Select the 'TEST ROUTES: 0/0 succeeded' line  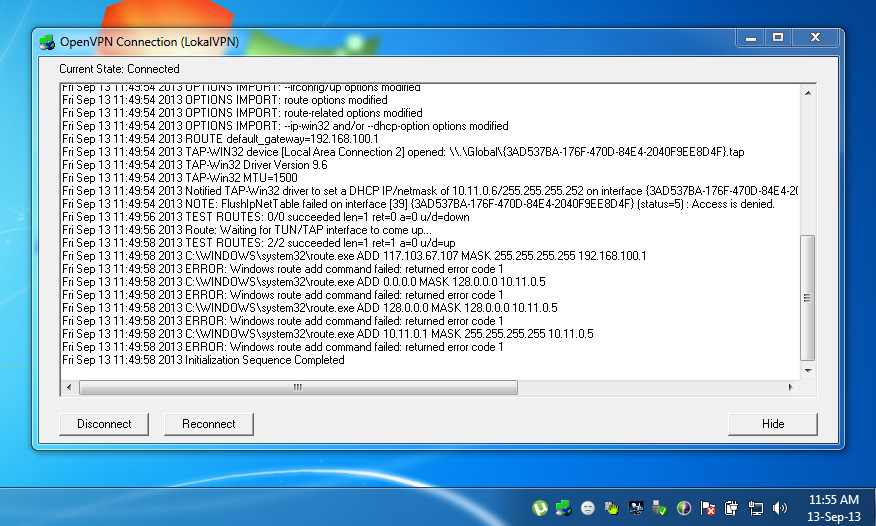coord(266,217)
